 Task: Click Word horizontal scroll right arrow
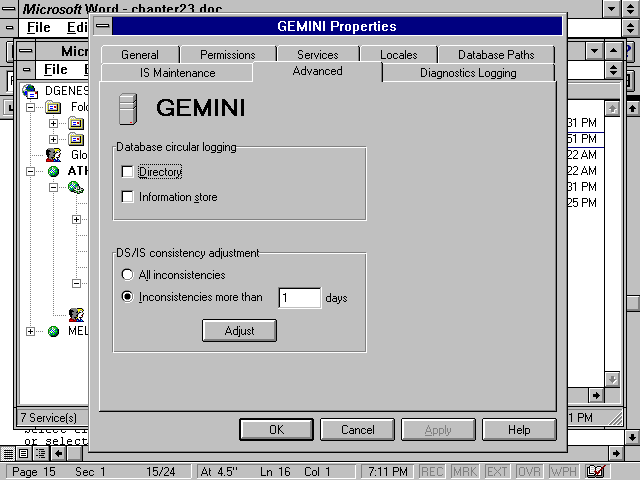point(616,453)
